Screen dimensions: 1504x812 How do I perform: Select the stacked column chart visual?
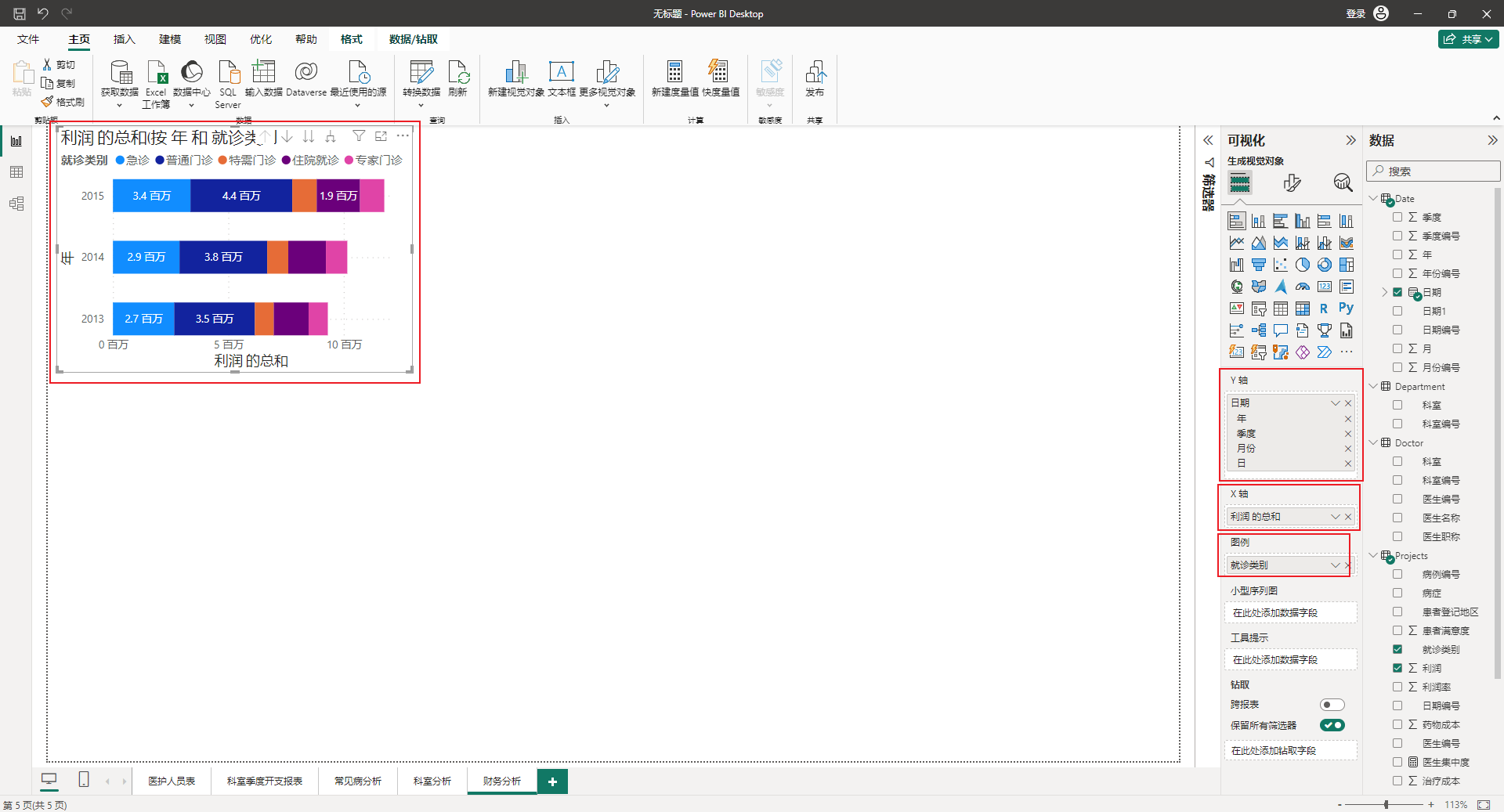click(x=1258, y=221)
